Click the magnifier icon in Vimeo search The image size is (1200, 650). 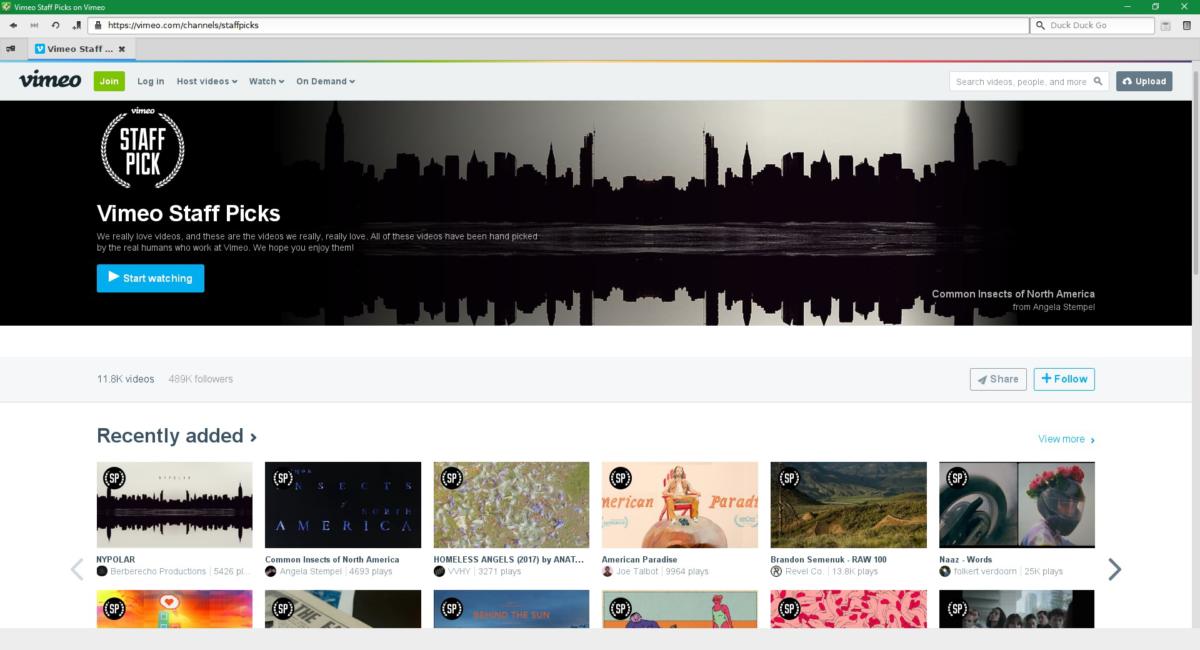(1098, 81)
